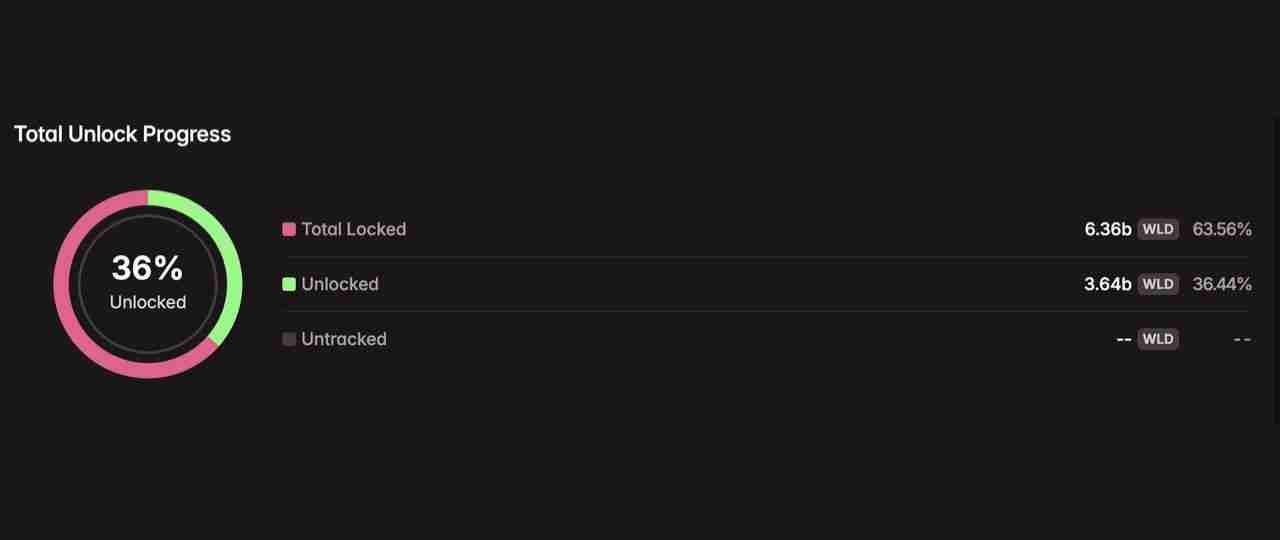This screenshot has height=540, width=1280.
Task: Click the 63.56% locked percentage
Action: click(1221, 229)
